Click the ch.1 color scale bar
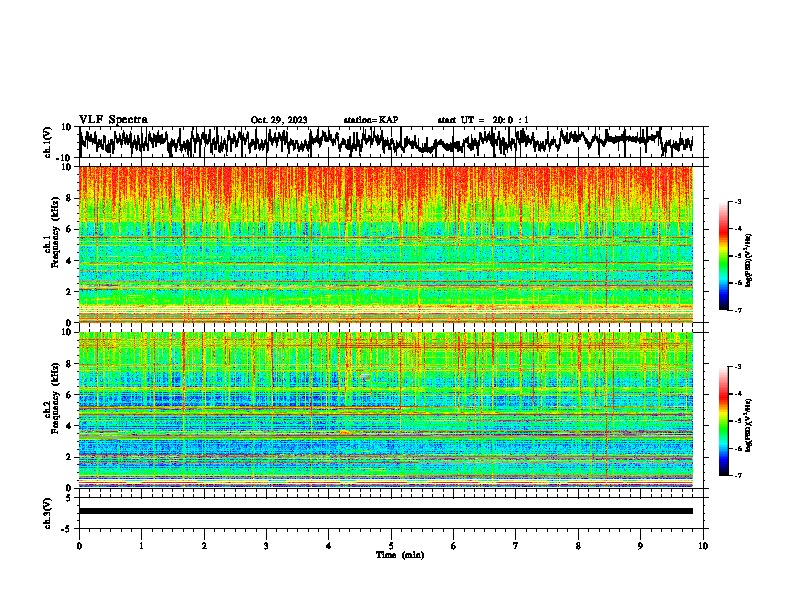 click(723, 256)
